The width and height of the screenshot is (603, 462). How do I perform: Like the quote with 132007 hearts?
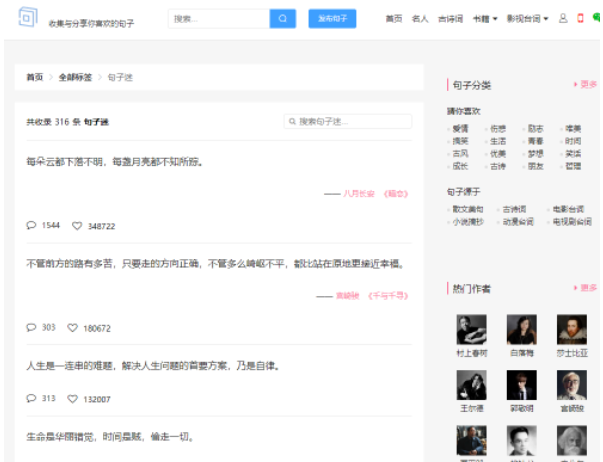pos(73,398)
